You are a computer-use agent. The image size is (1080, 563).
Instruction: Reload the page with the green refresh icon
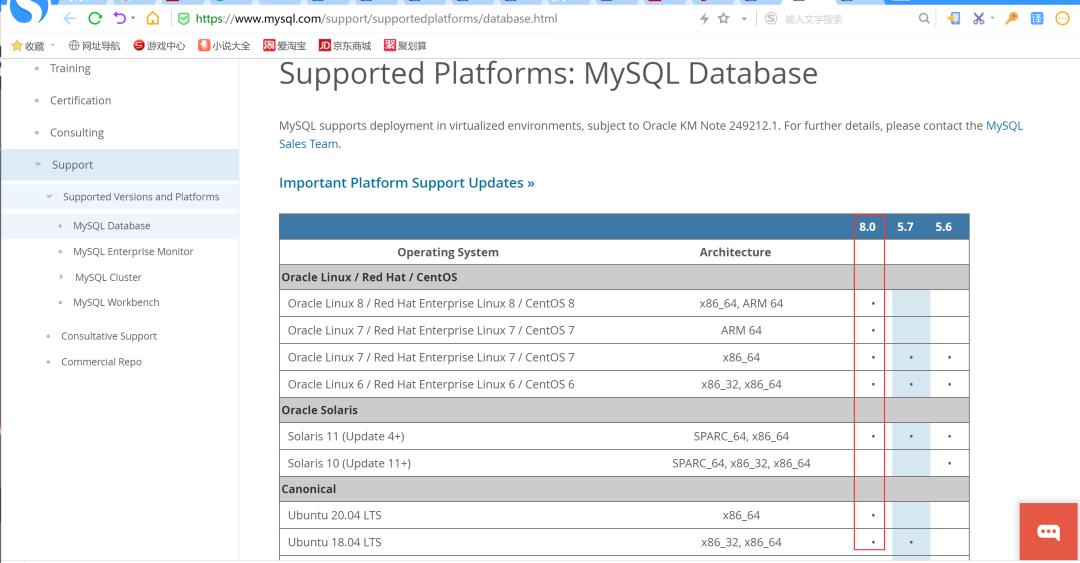[x=95, y=19]
